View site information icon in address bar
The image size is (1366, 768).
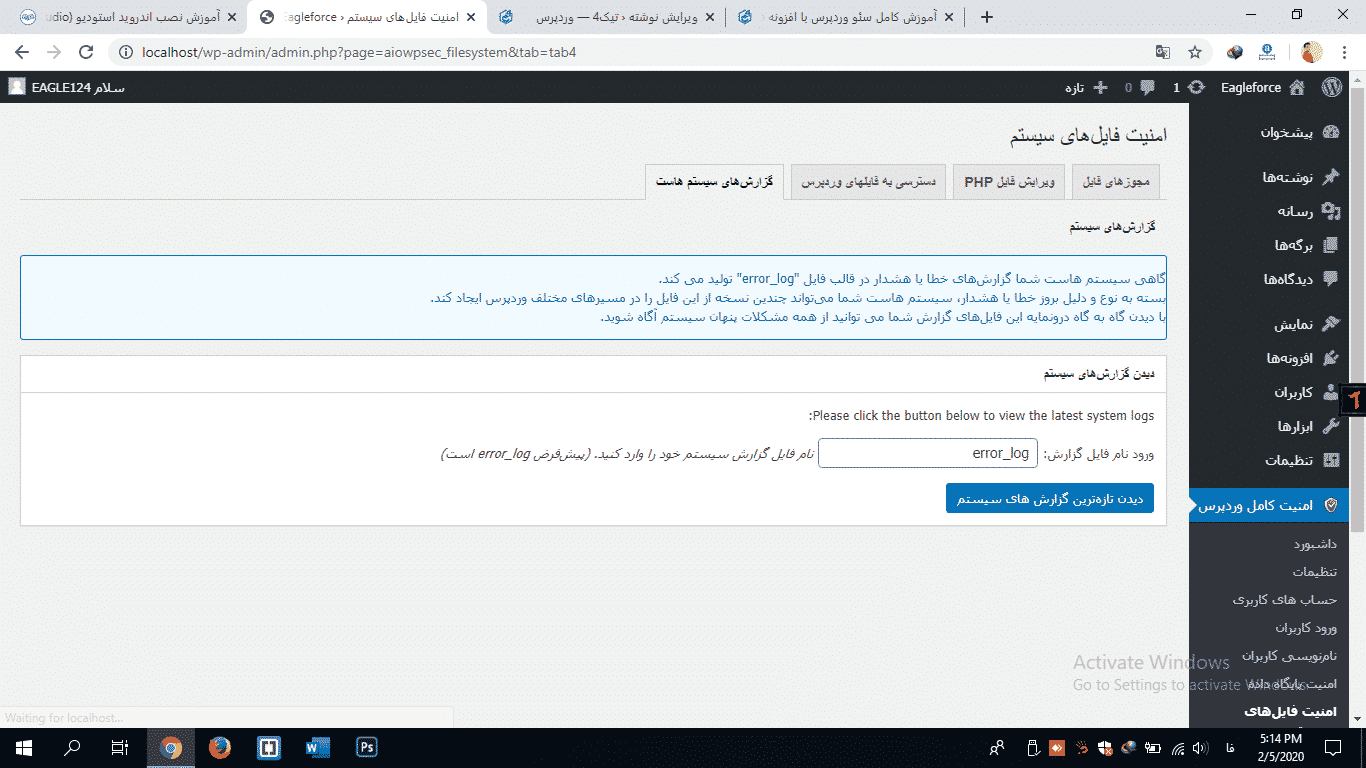tap(126, 52)
